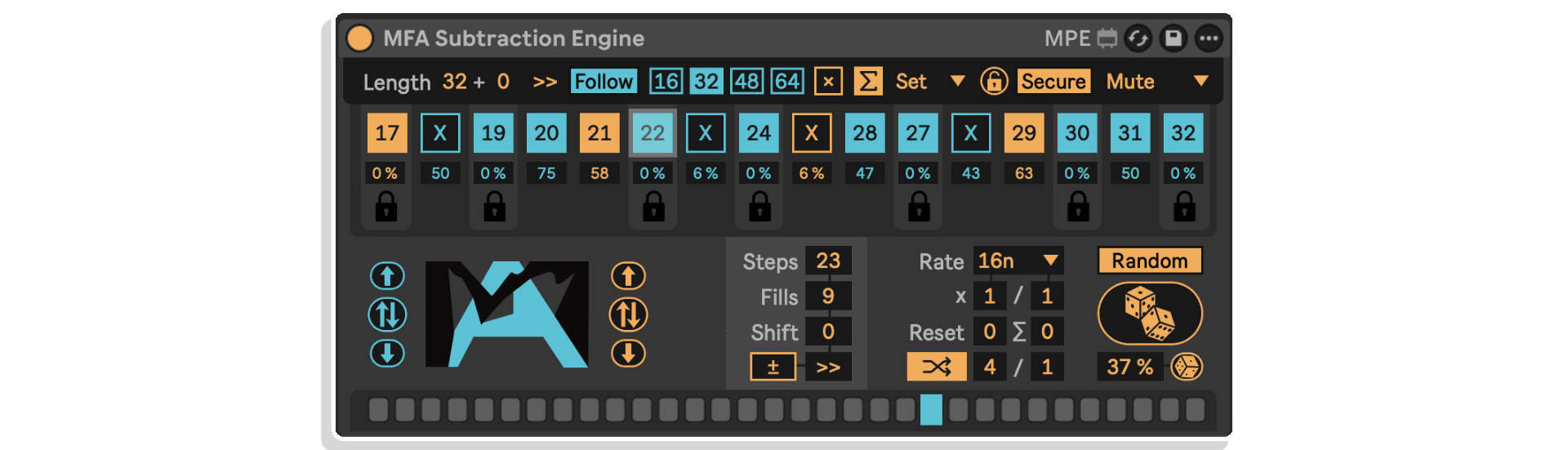This screenshot has width=1568, height=450.
Task: Click the Steps value 23
Action: tap(828, 261)
